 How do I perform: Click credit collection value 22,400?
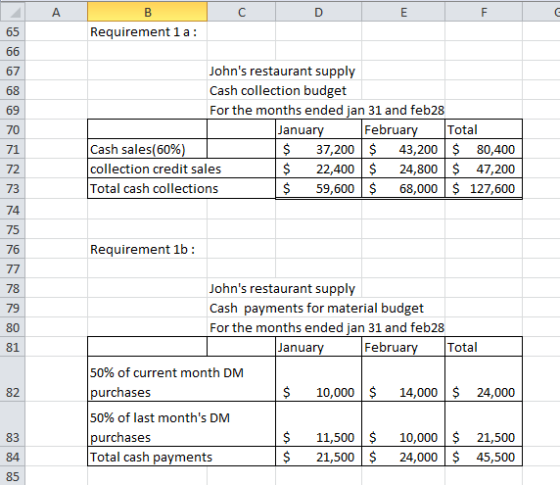point(319,169)
